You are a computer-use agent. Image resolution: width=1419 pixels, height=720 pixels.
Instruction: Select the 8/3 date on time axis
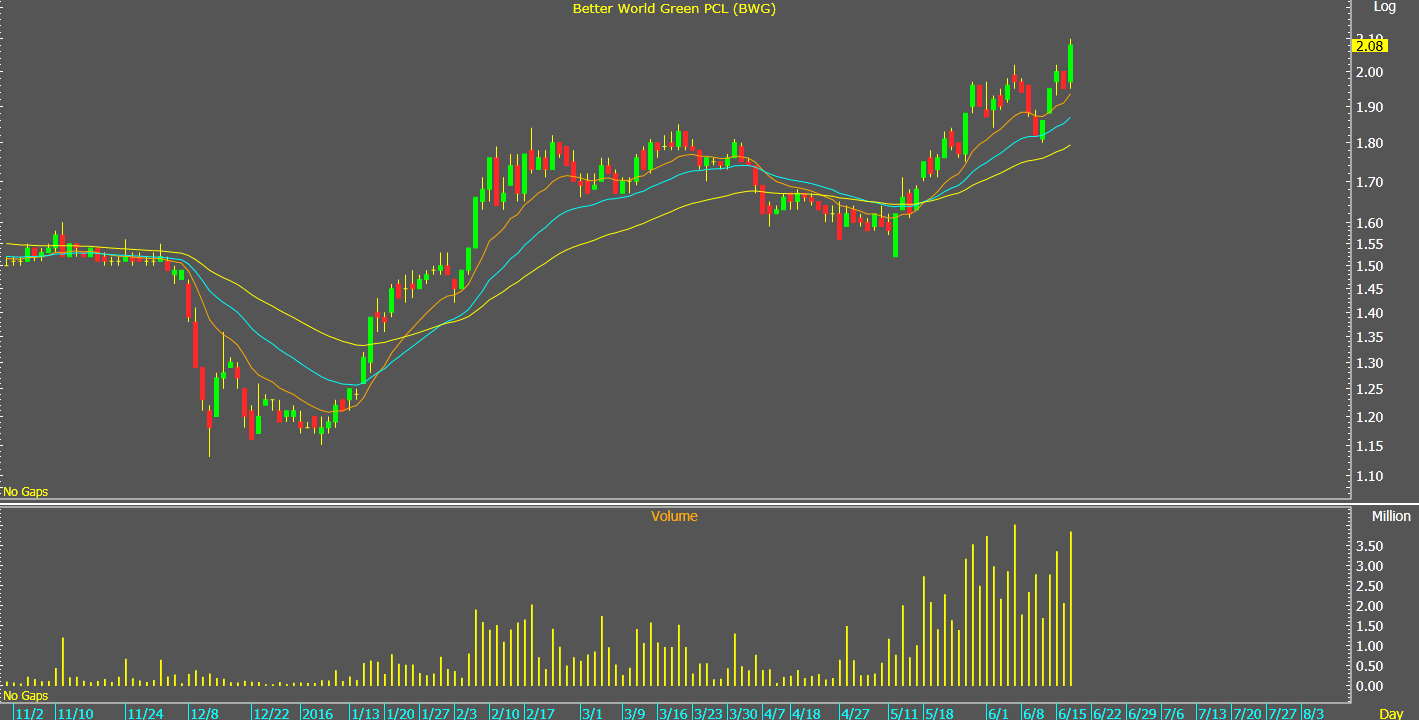(x=1314, y=713)
